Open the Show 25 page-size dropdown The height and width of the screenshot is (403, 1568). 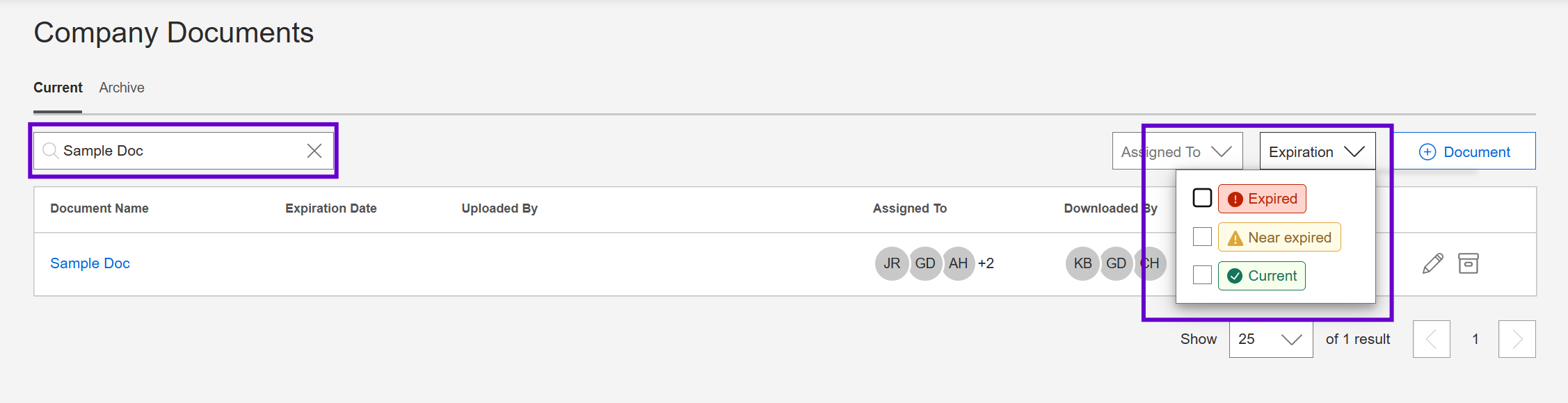coord(1270,339)
